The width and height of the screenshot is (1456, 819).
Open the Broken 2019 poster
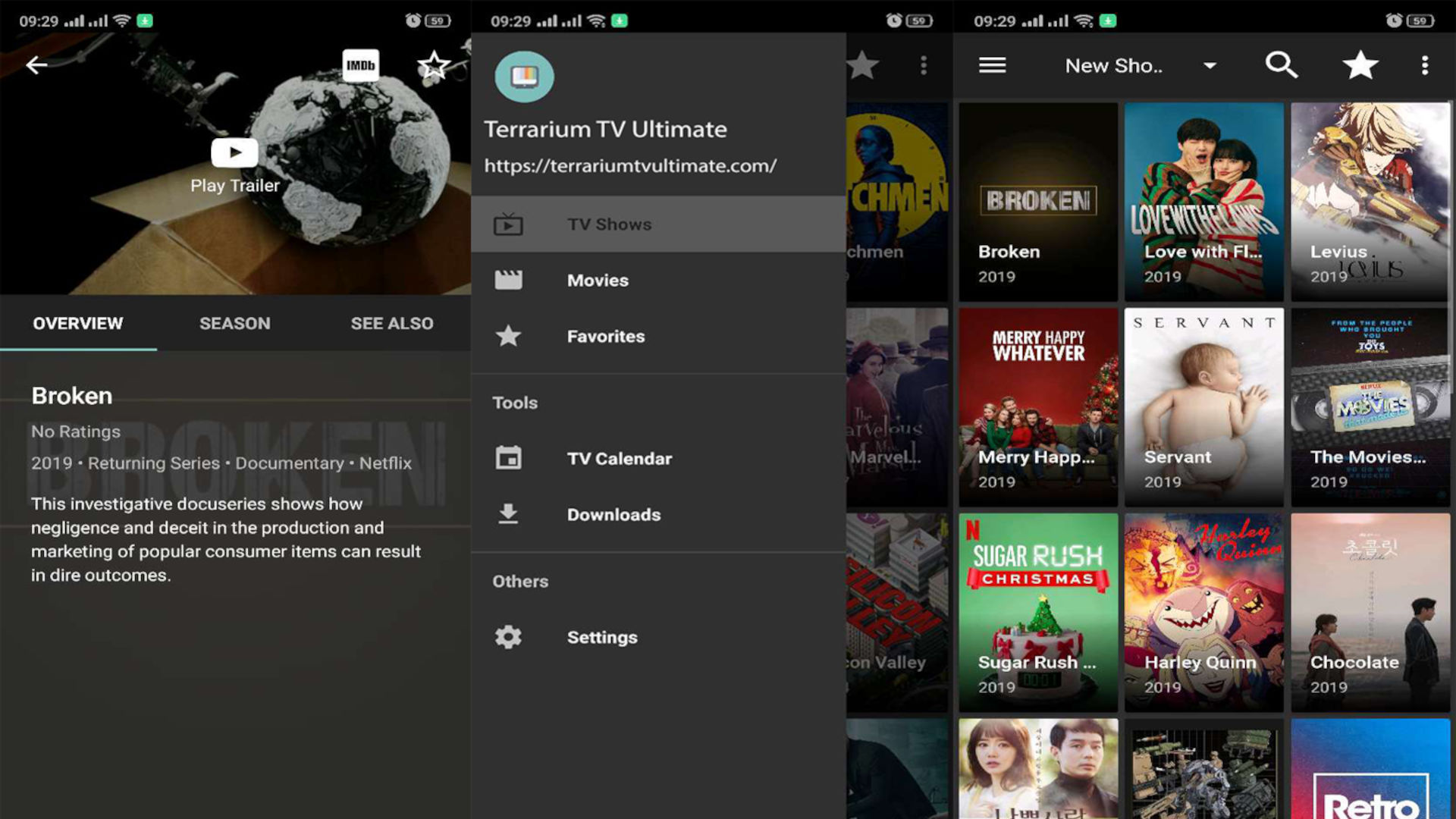tap(1038, 202)
